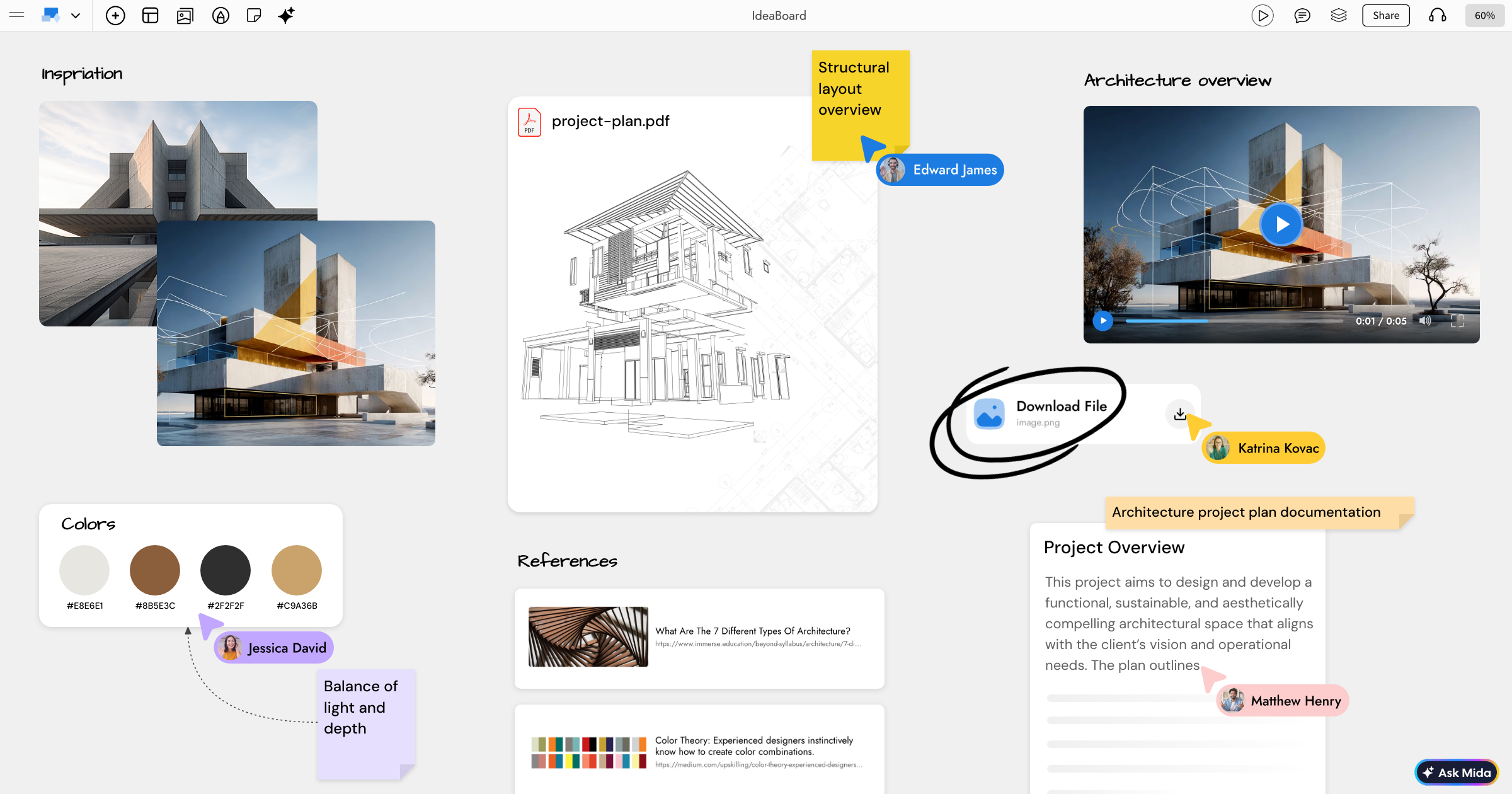Open the templates layout tool

150,15
